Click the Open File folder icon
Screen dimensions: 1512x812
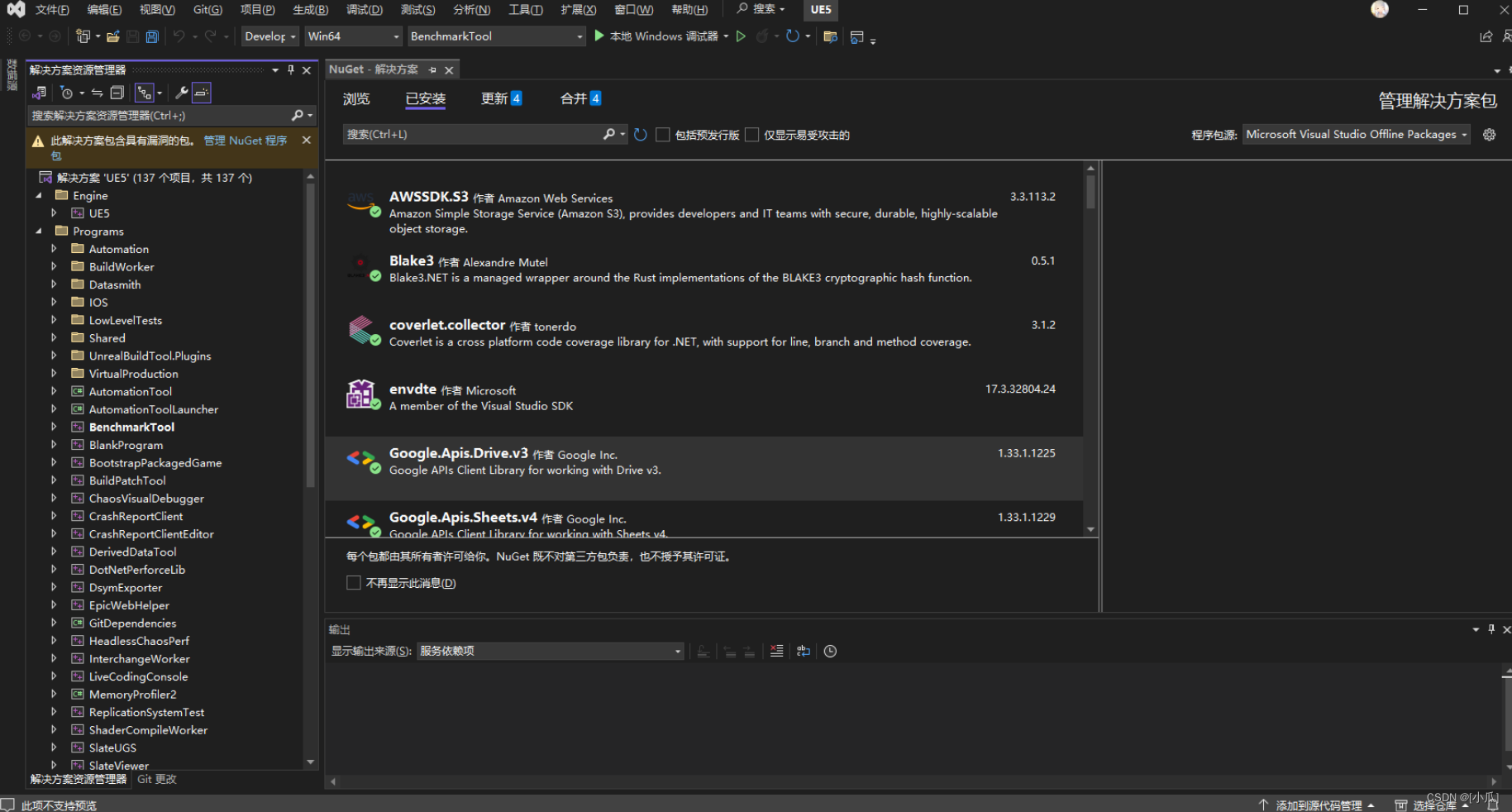tap(113, 36)
